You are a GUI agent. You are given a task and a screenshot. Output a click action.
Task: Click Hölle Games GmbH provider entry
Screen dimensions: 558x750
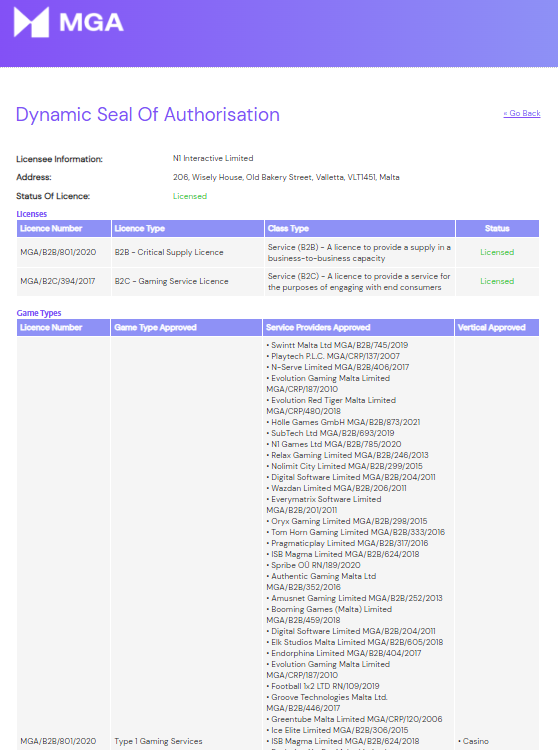pyautogui.click(x=343, y=422)
